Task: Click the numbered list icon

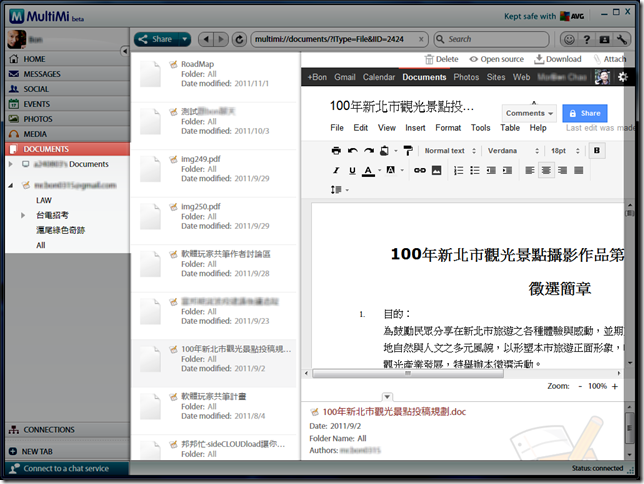Action: [459, 171]
